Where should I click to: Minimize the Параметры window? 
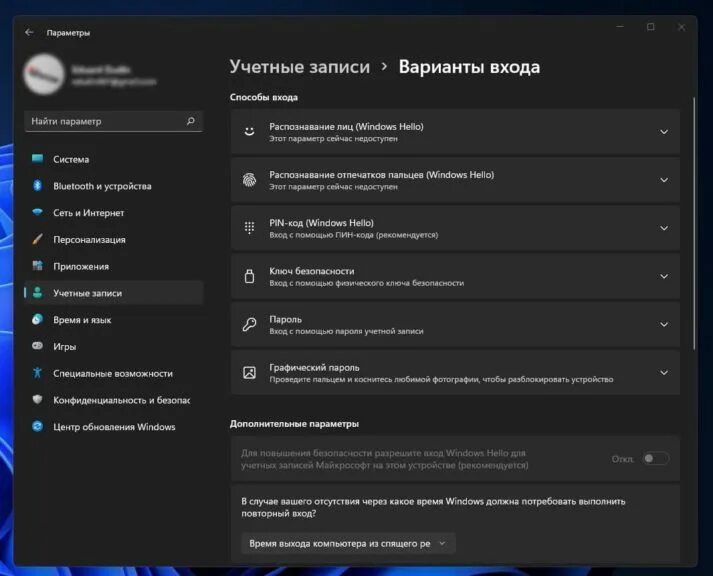(620, 27)
